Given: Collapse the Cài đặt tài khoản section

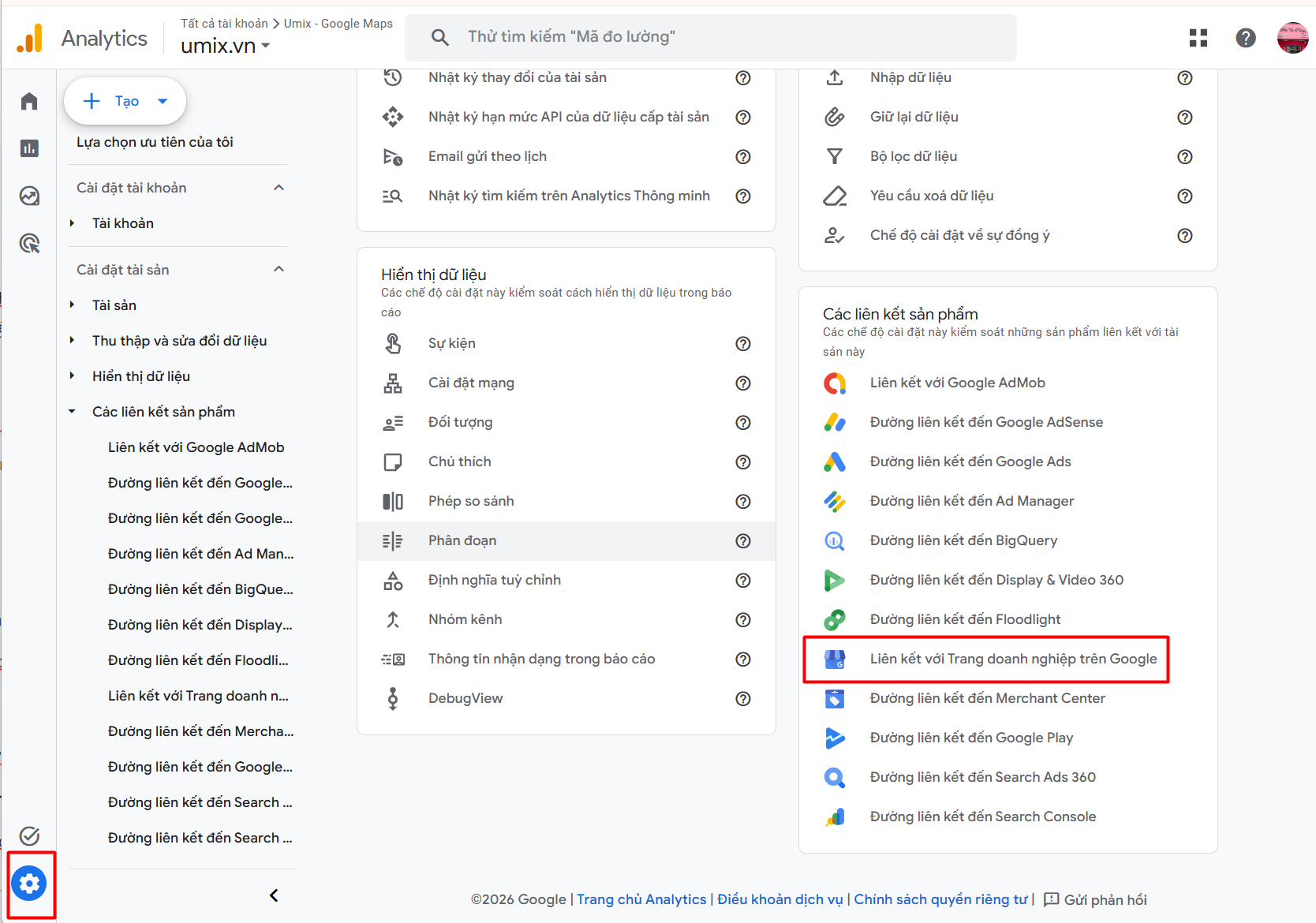Looking at the screenshot, I should [x=279, y=188].
